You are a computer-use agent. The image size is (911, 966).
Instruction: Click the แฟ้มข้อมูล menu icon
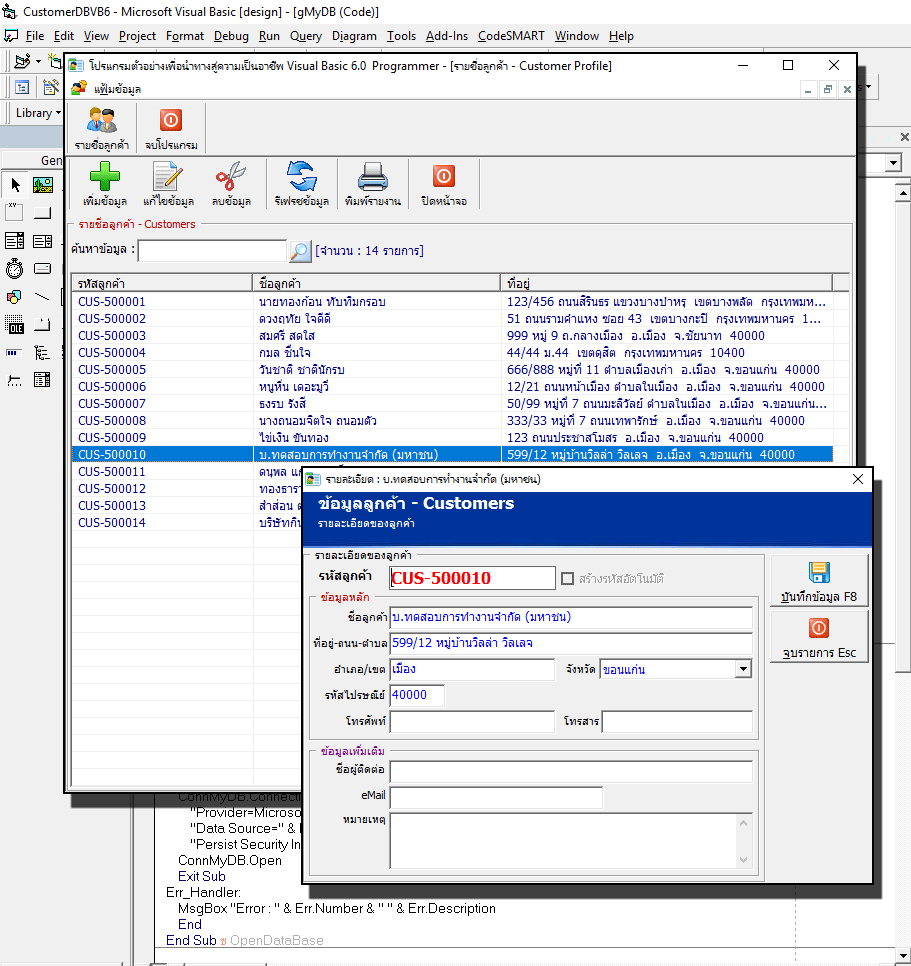click(x=79, y=89)
